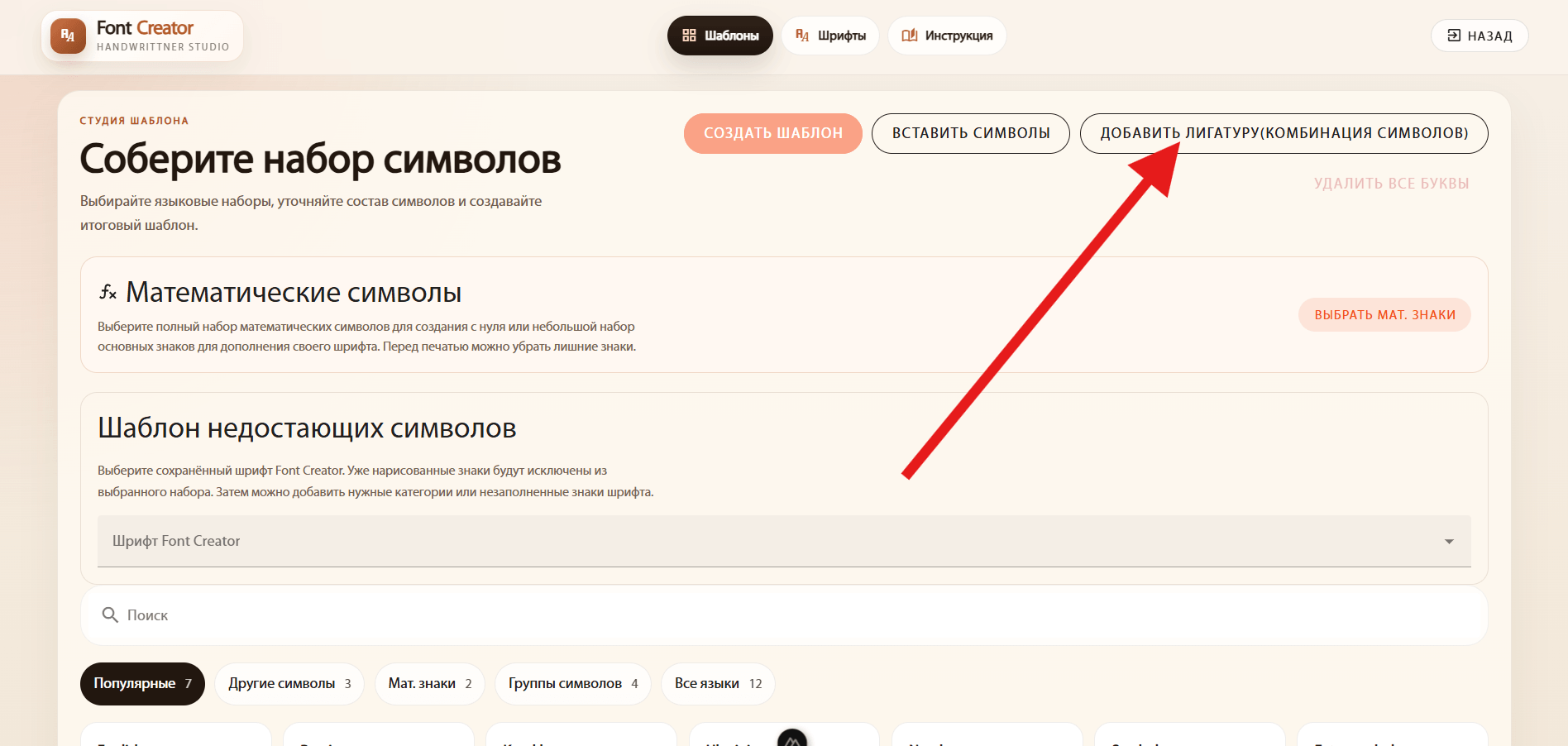Click the СОЗДАТЬ ШАБЛОН button
The height and width of the screenshot is (746, 1568).
click(773, 133)
